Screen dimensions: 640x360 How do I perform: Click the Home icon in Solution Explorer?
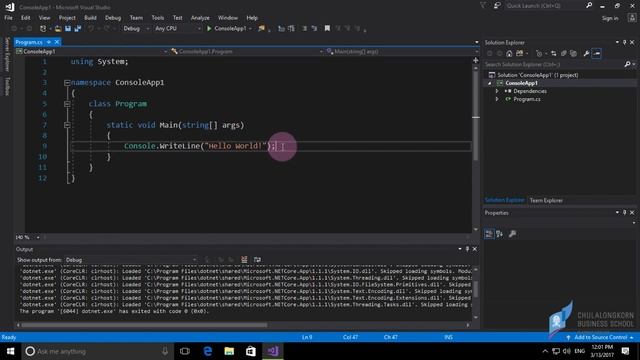tap(509, 53)
